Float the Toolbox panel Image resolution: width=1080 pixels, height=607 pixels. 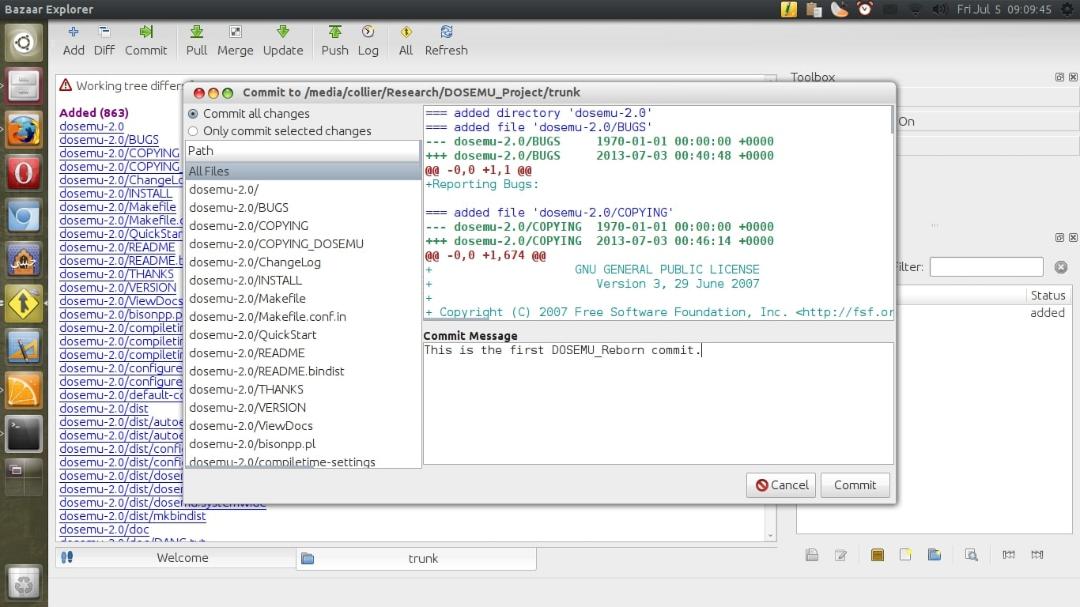pos(1059,77)
